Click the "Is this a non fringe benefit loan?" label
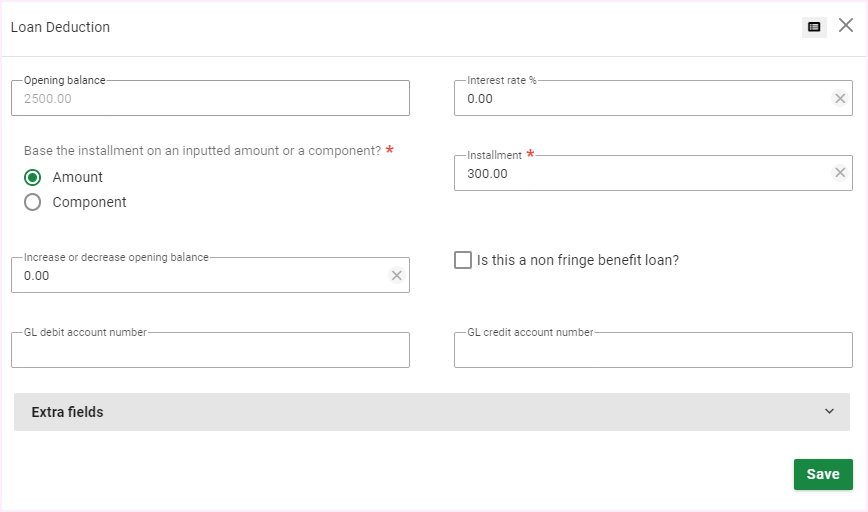868x512 pixels. coord(578,260)
